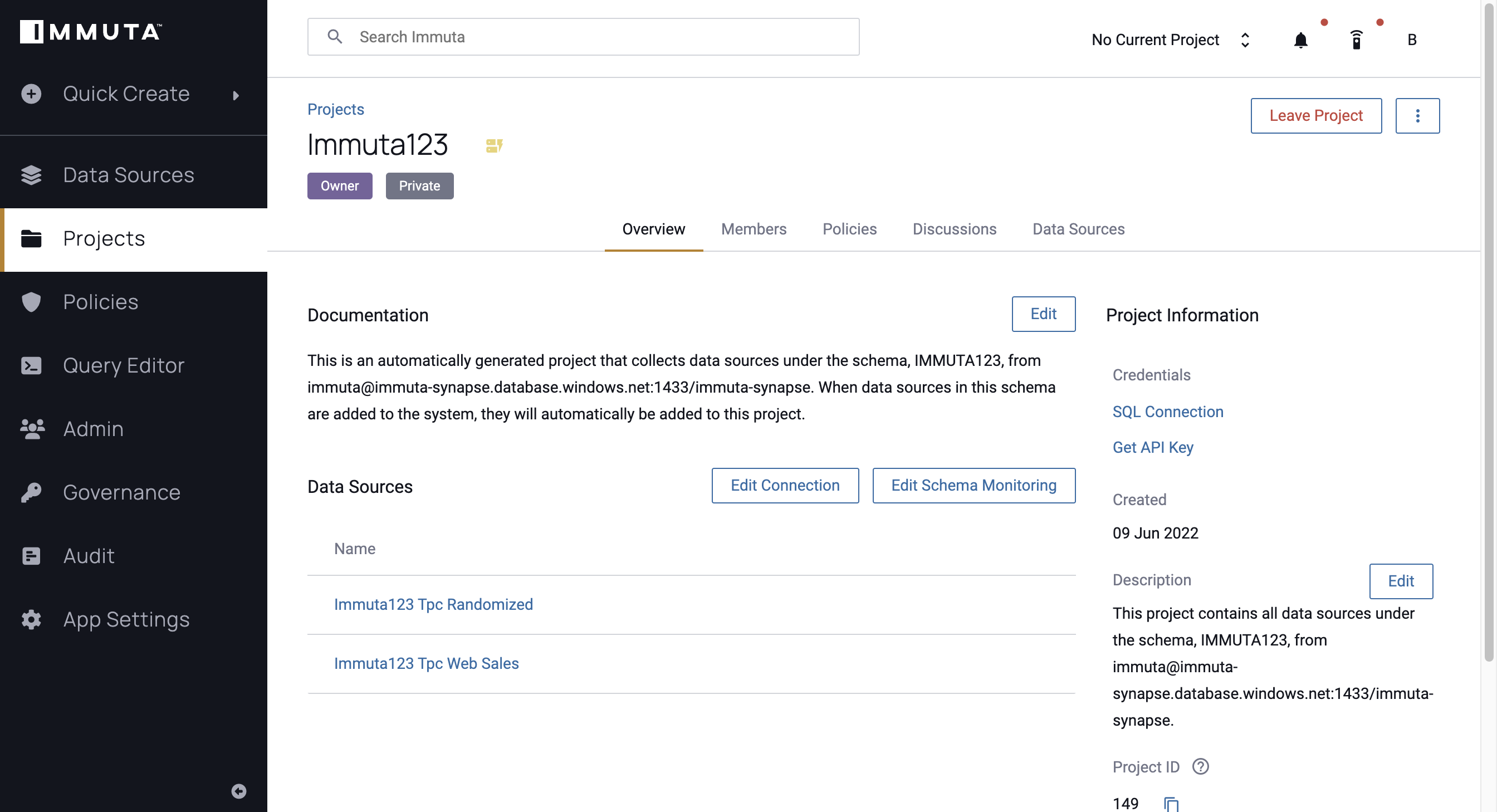
Task: Click the Owner badge
Action: [x=339, y=186]
